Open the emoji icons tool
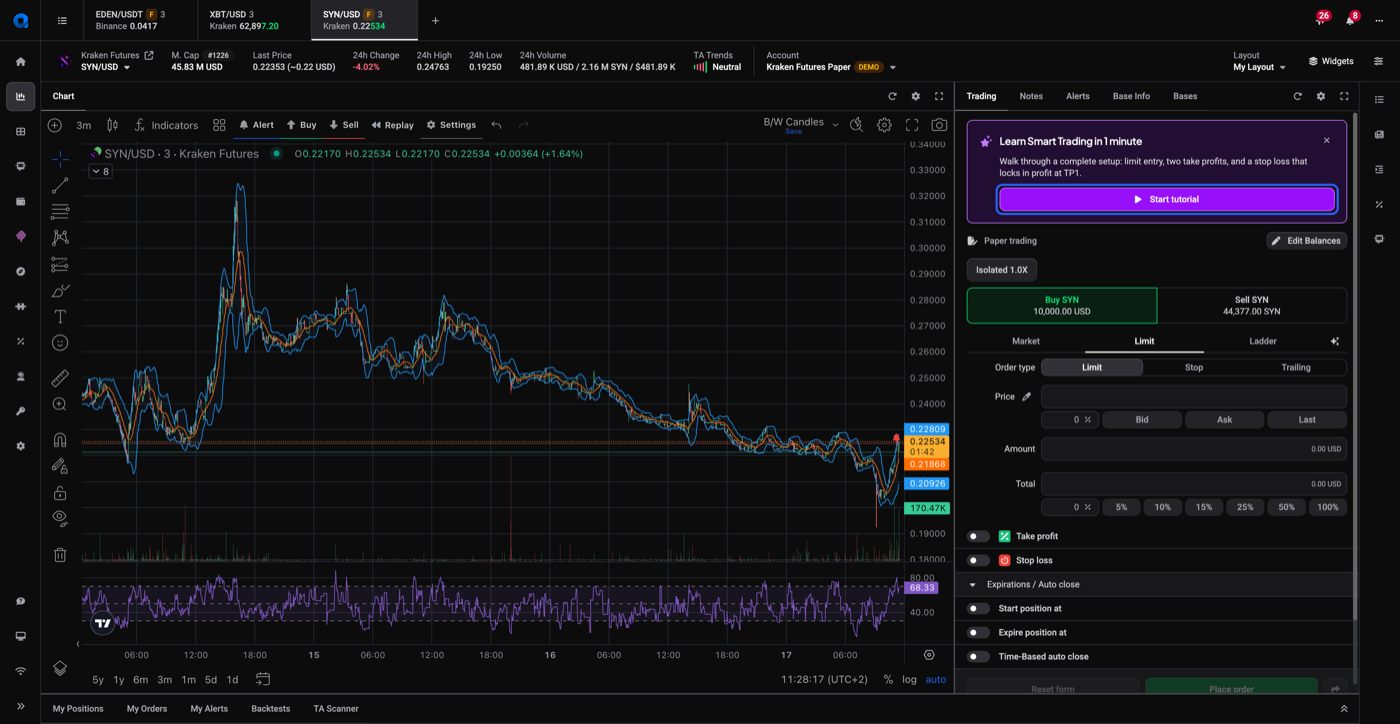 point(60,343)
